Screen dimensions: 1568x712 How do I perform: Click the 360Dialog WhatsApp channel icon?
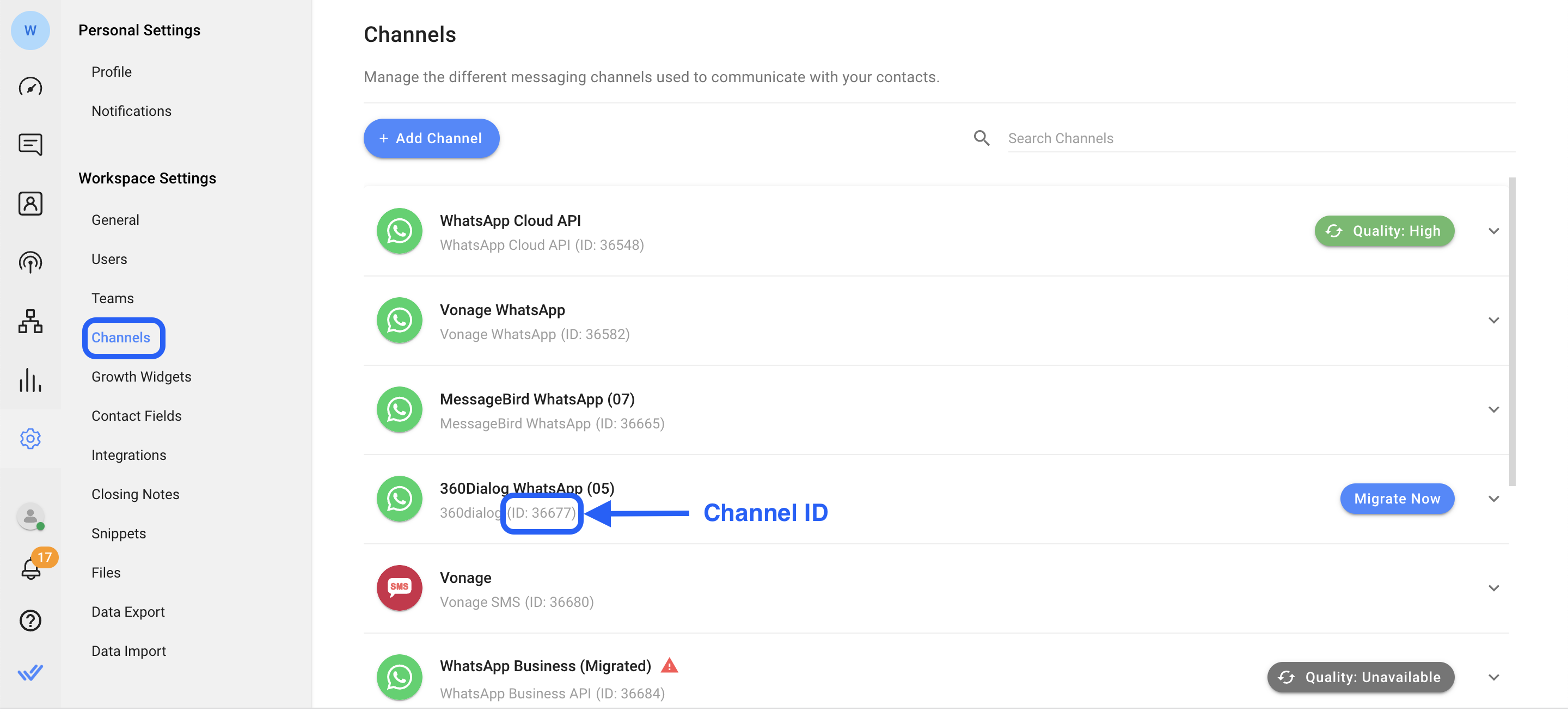point(400,500)
